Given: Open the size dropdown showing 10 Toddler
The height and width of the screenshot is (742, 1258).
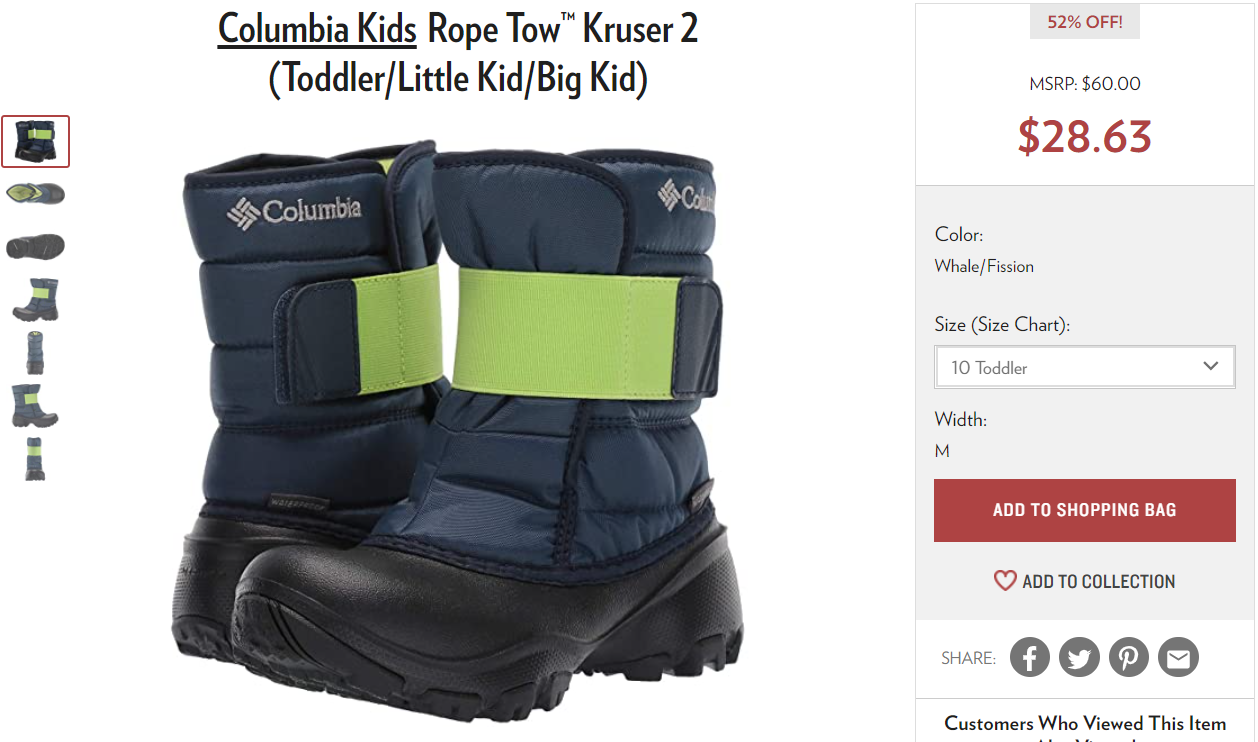Looking at the screenshot, I should [1085, 367].
